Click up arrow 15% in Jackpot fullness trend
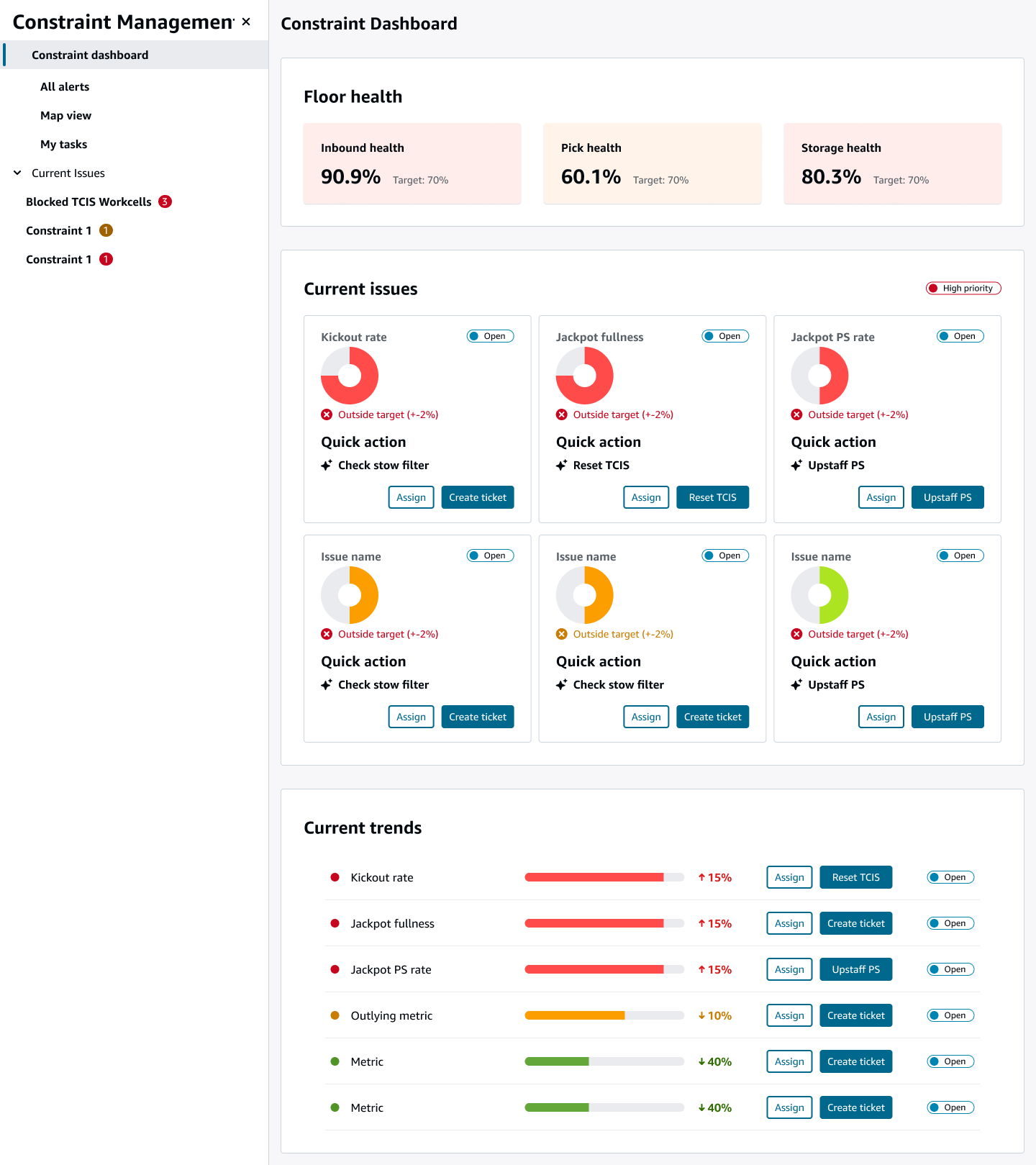This screenshot has width=1036, height=1165. coord(714,923)
